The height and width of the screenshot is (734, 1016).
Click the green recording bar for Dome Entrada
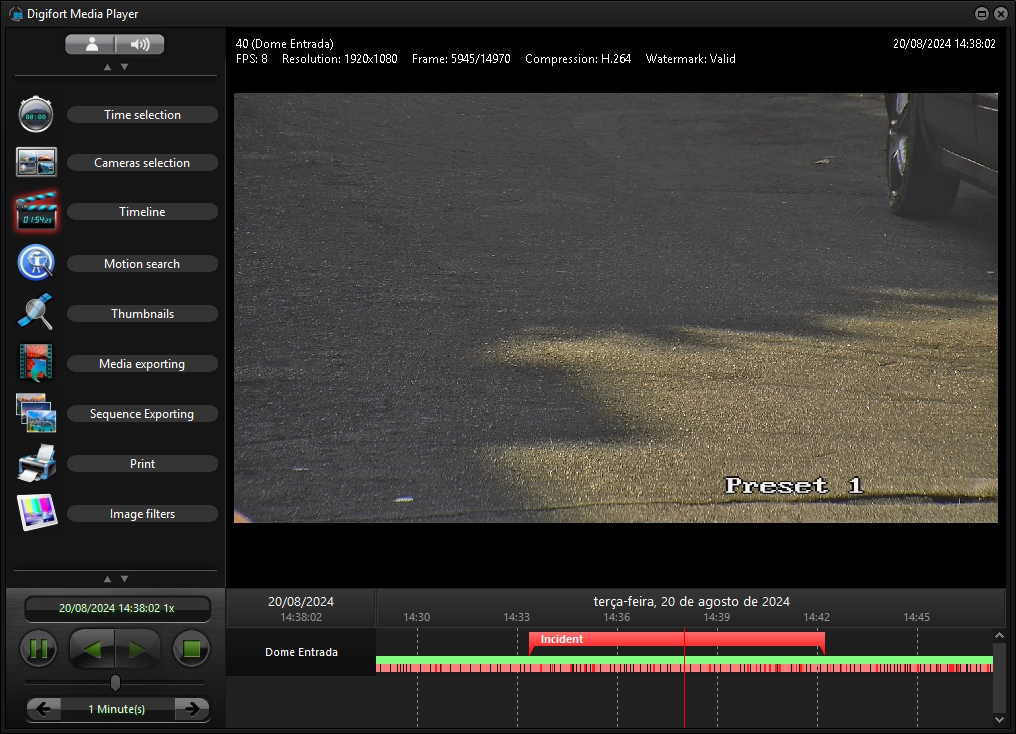pos(684,660)
